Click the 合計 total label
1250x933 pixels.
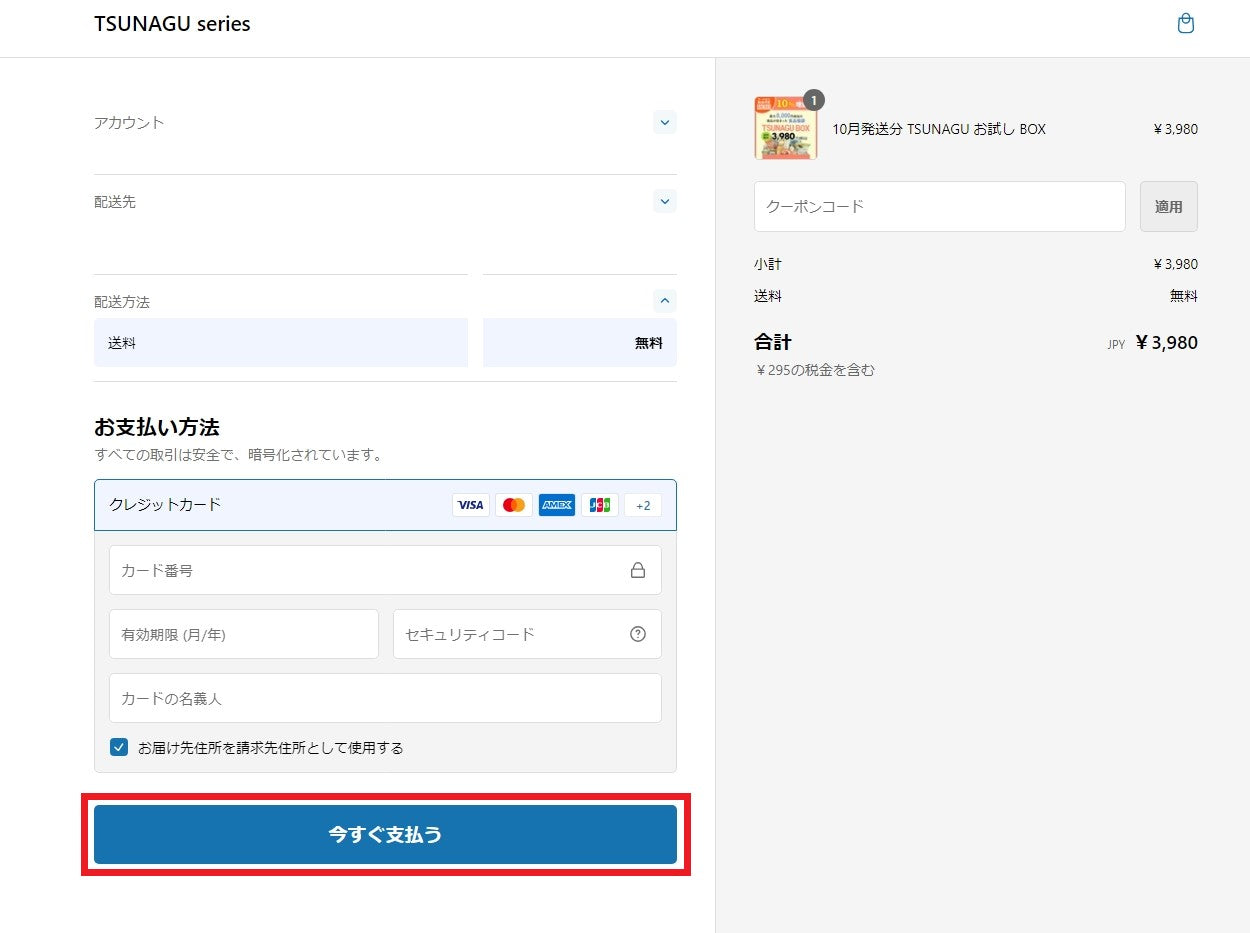(x=773, y=342)
